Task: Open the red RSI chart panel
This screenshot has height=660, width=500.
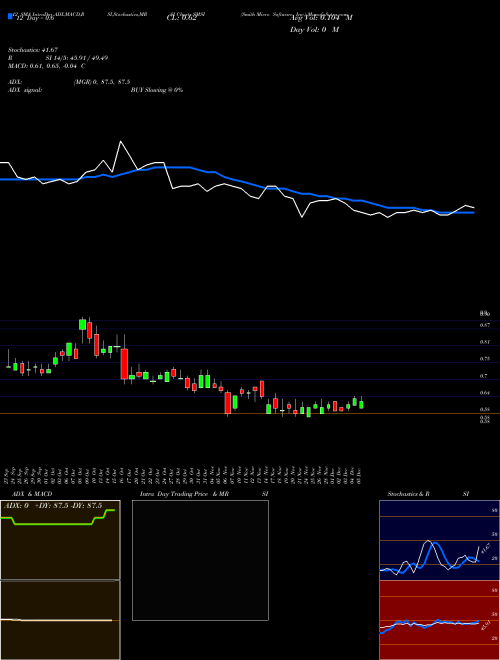Action: 439,620
